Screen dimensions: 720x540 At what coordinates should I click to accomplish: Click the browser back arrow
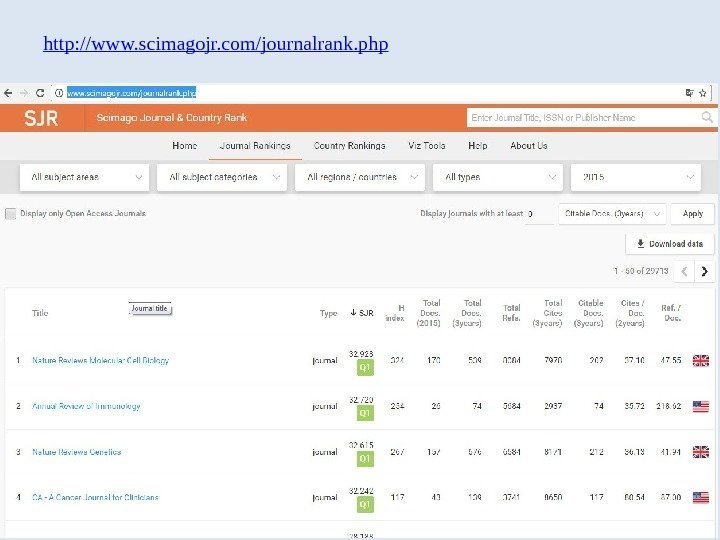pyautogui.click(x=8, y=93)
